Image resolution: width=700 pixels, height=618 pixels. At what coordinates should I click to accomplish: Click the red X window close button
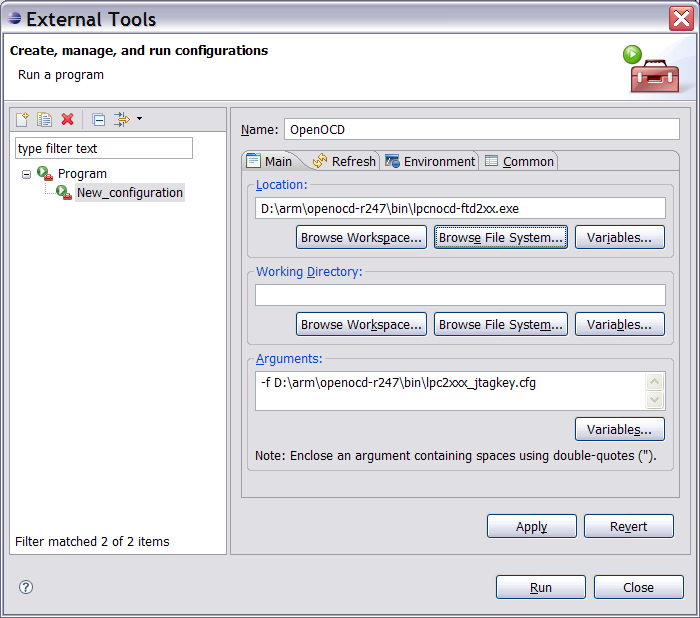(x=681, y=19)
